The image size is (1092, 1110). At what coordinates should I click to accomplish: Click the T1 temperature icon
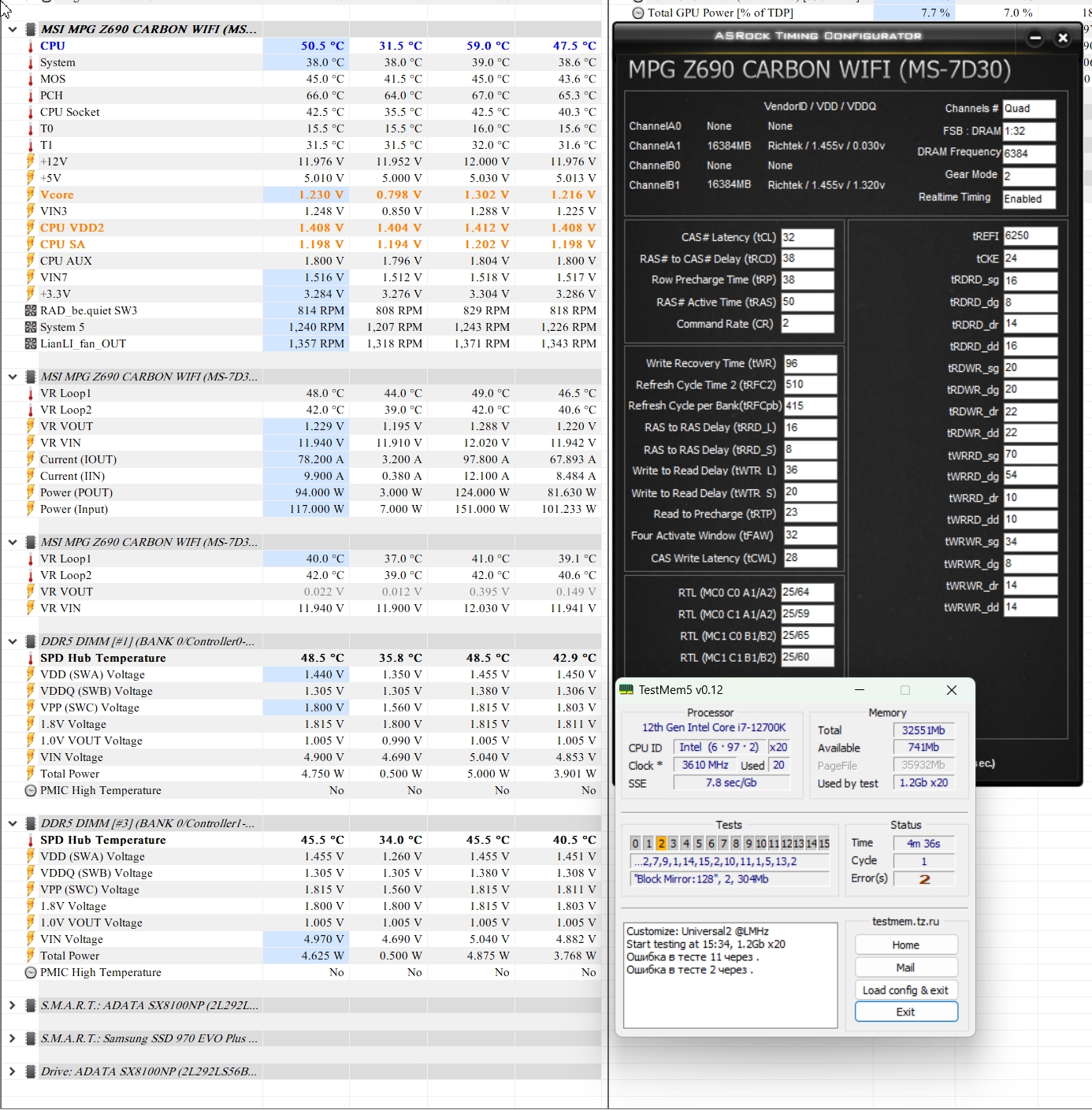(31, 145)
